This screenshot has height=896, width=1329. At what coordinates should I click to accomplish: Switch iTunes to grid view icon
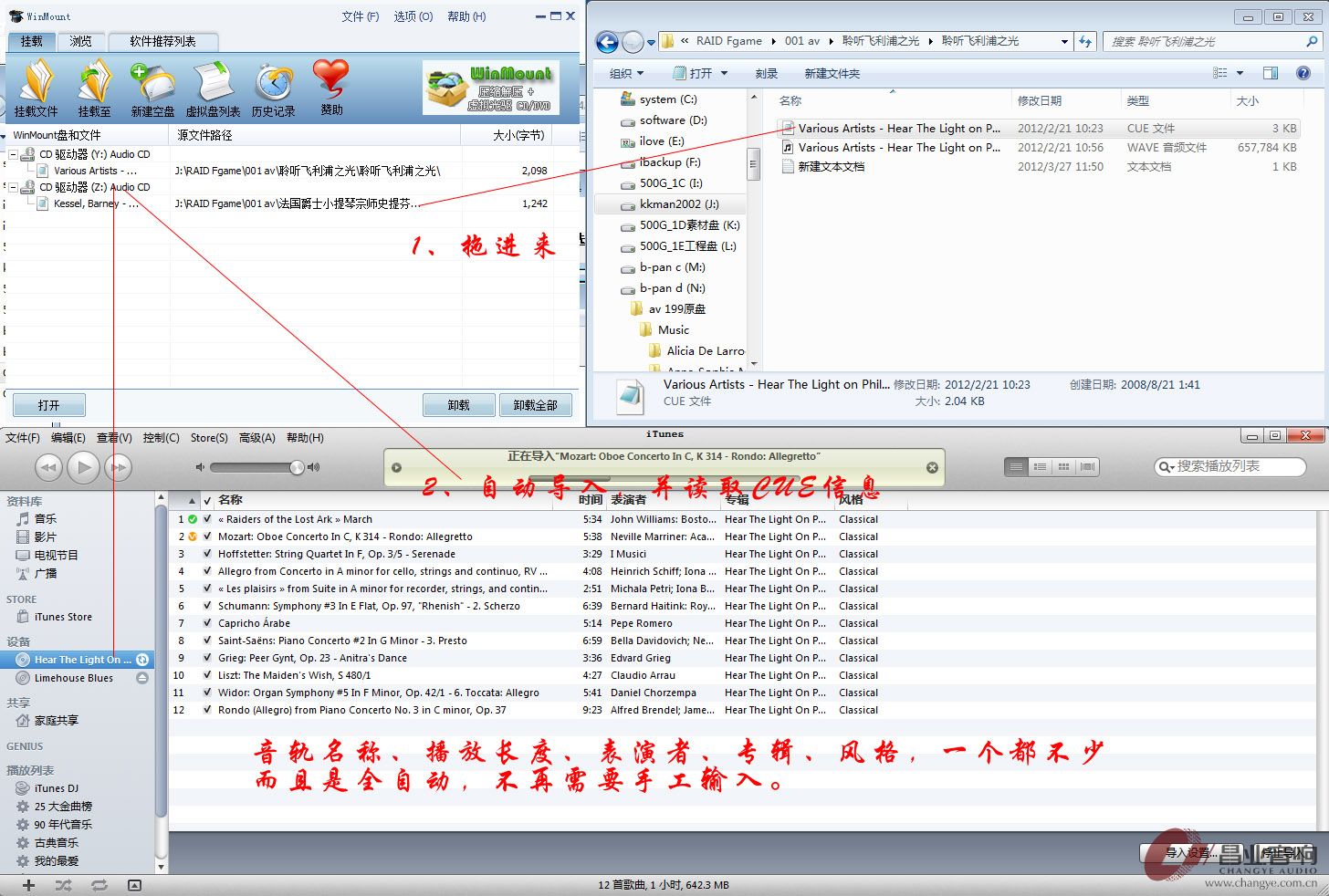(1063, 466)
